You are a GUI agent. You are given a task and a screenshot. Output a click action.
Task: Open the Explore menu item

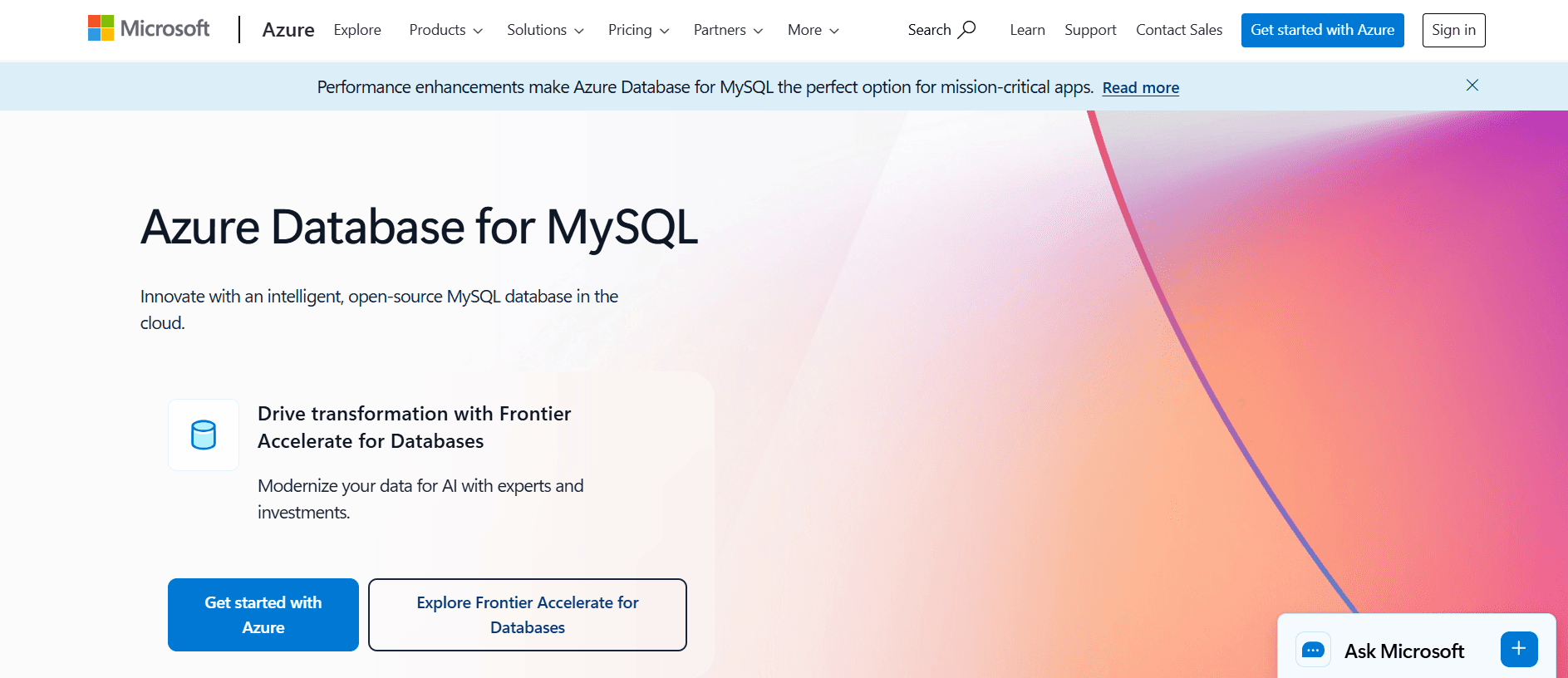click(357, 30)
